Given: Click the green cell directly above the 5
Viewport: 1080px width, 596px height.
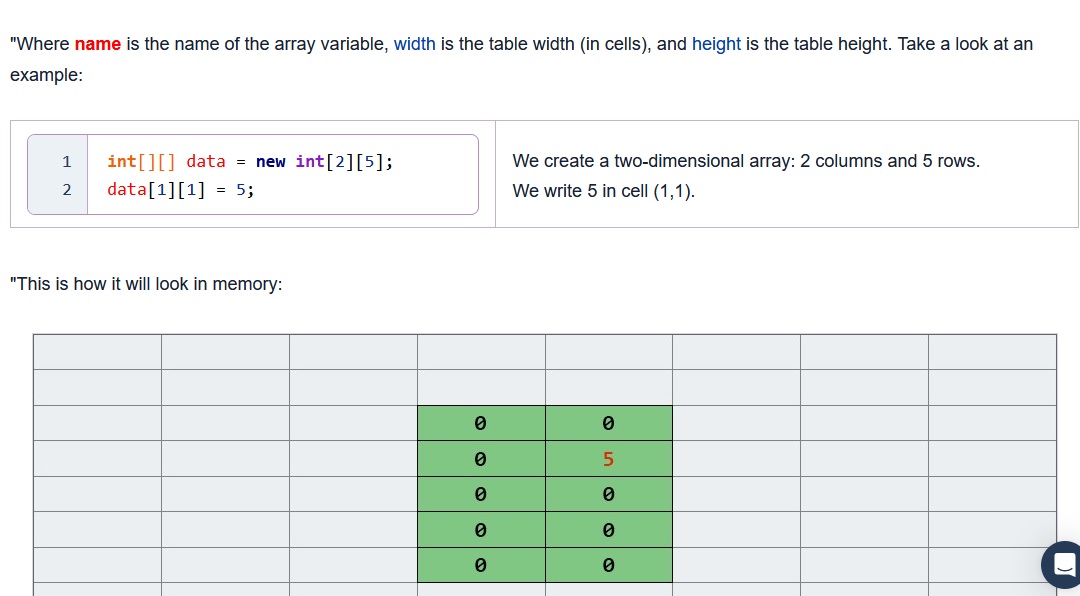Looking at the screenshot, I should pos(608,423).
